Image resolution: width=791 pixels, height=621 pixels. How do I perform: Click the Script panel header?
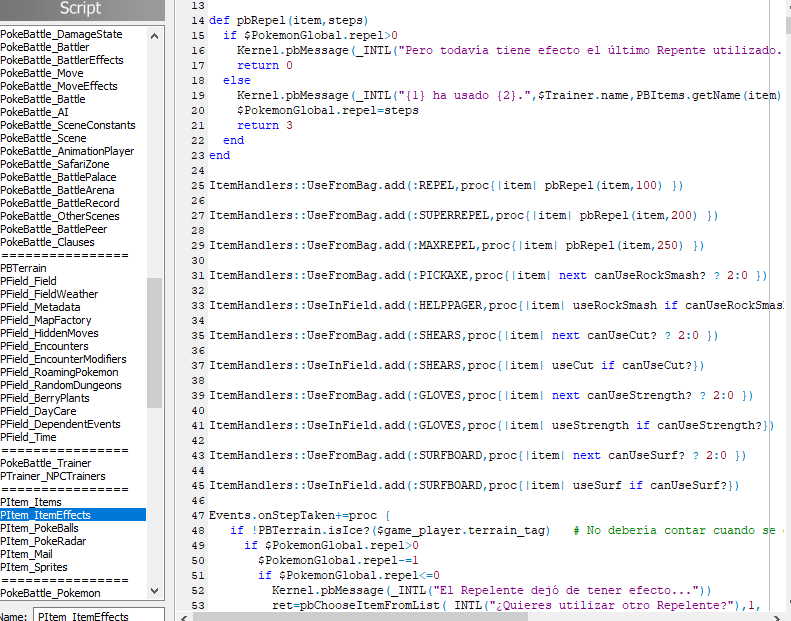point(80,9)
